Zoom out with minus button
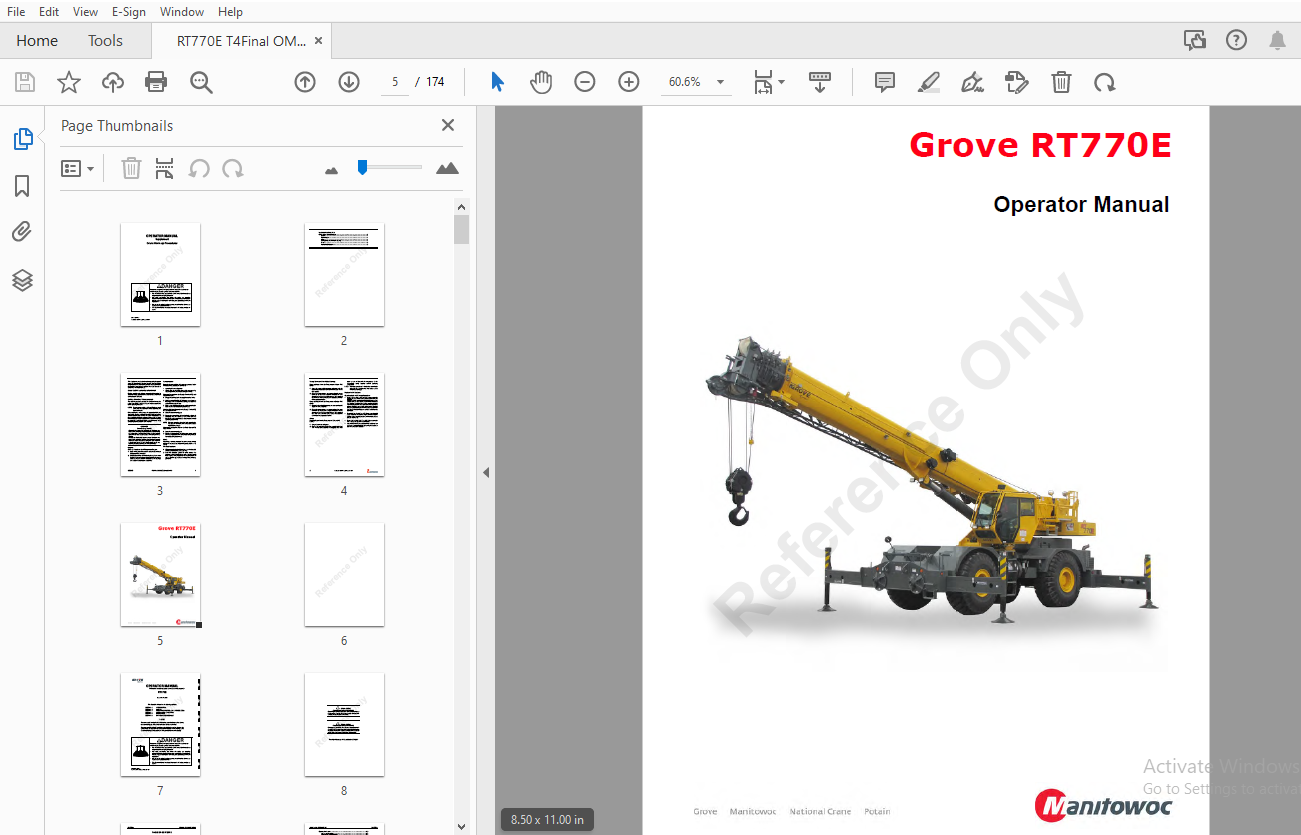This screenshot has width=1301, height=835. tap(585, 82)
